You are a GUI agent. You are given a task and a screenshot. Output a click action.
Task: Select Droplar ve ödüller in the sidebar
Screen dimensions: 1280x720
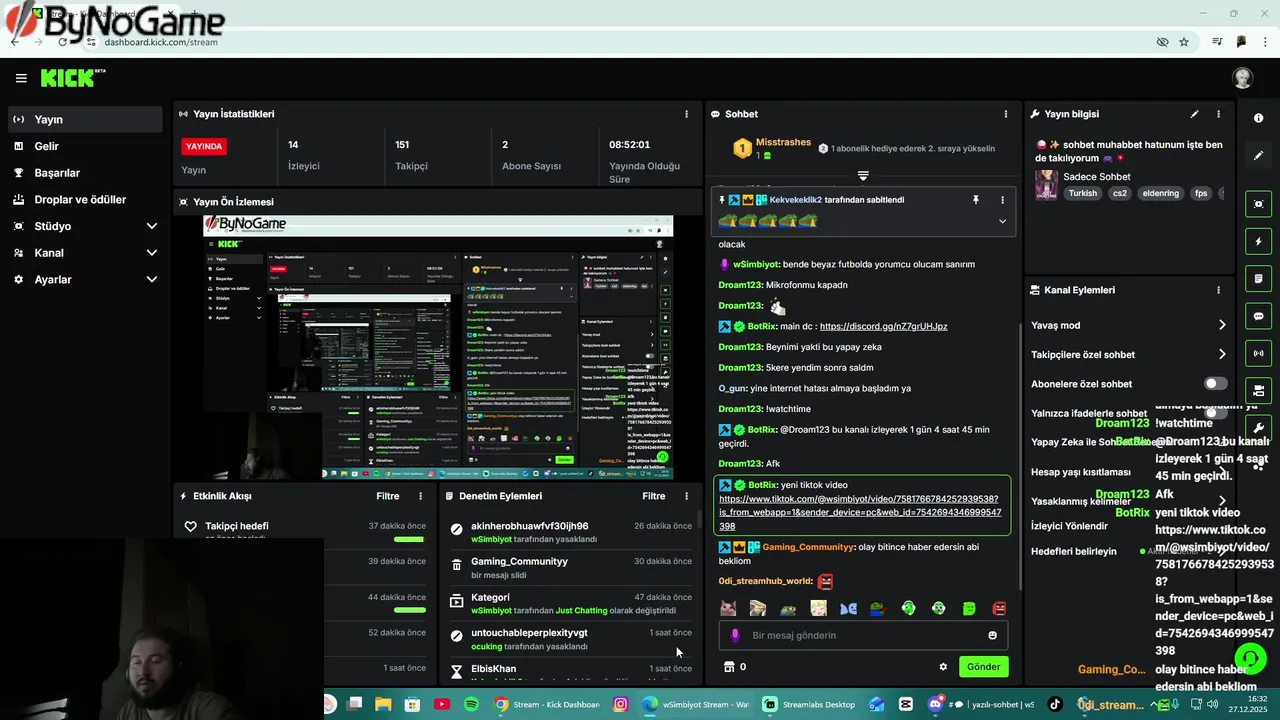tap(85, 199)
